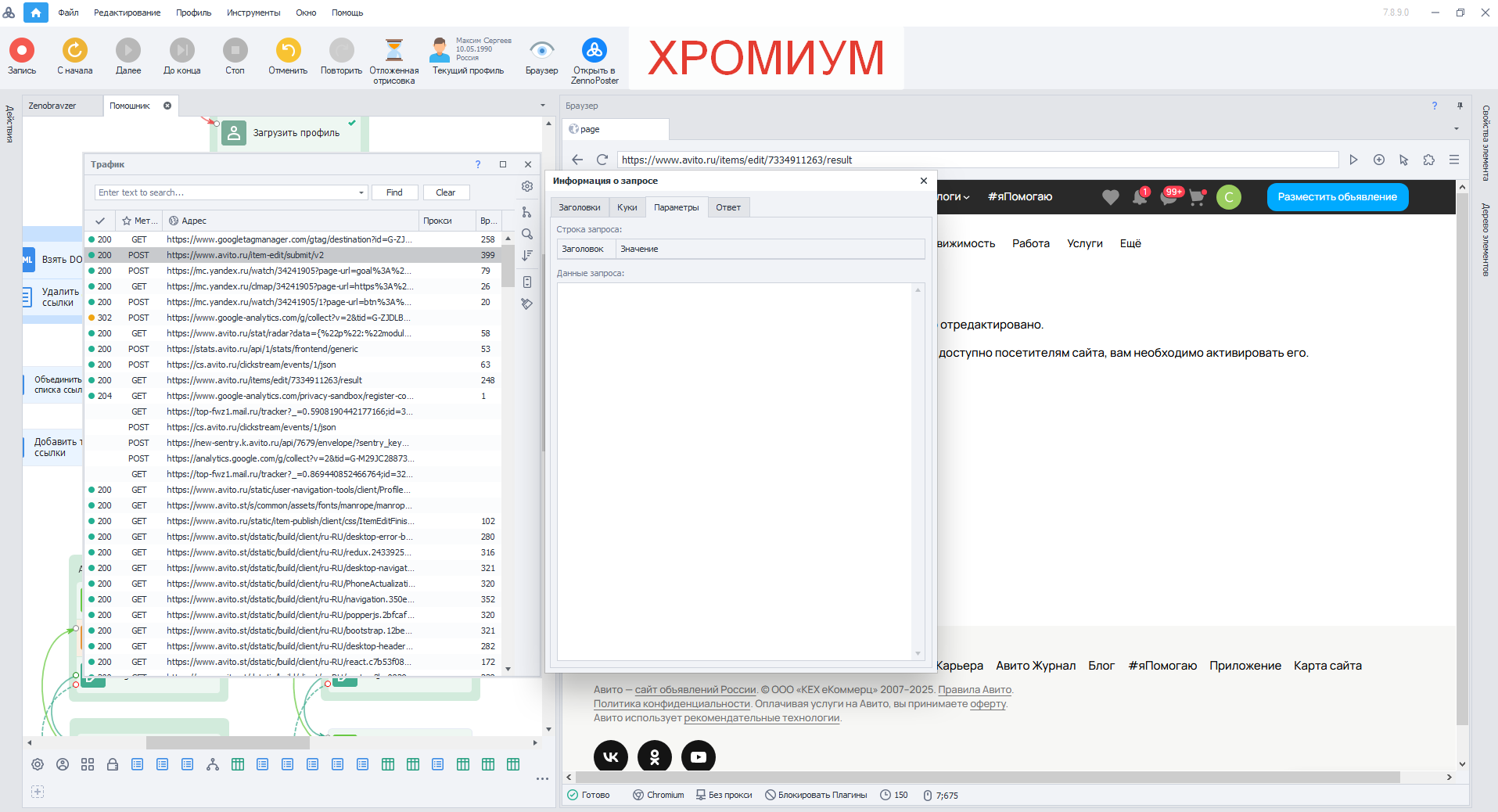Open Avito messages with 99+ badge

1169,197
